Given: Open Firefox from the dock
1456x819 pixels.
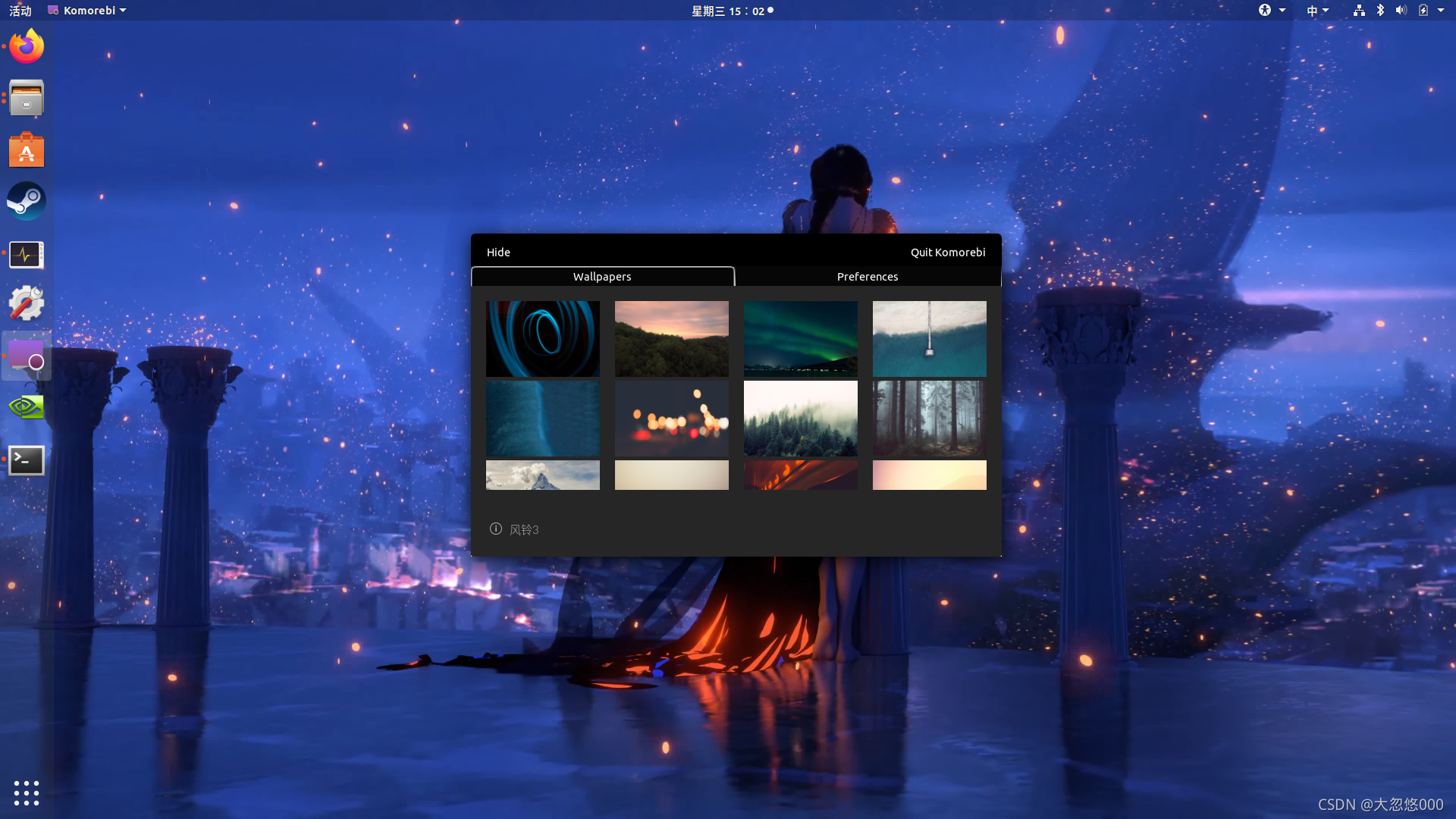Looking at the screenshot, I should [x=27, y=46].
